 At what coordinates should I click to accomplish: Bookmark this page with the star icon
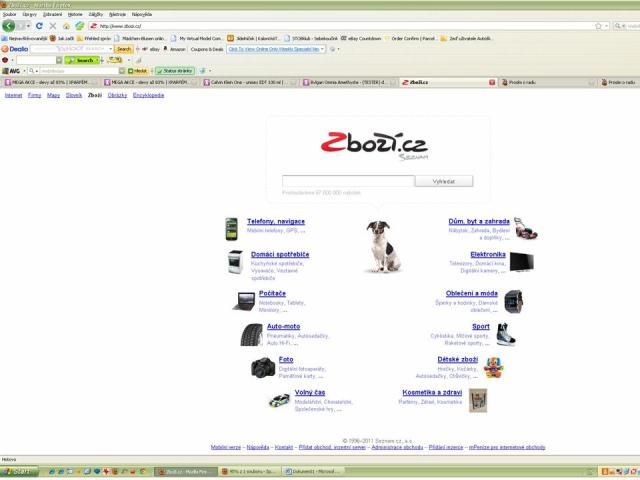click(598, 26)
